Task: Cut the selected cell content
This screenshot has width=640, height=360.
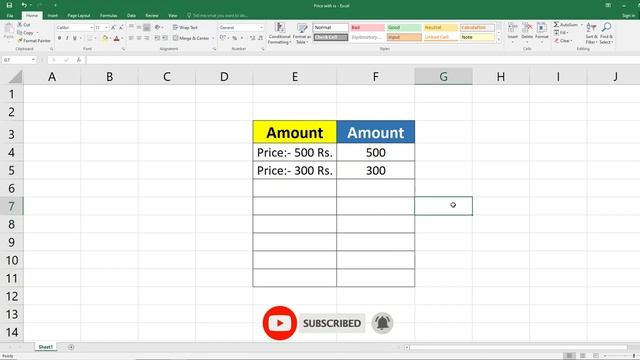Action: 24,25
